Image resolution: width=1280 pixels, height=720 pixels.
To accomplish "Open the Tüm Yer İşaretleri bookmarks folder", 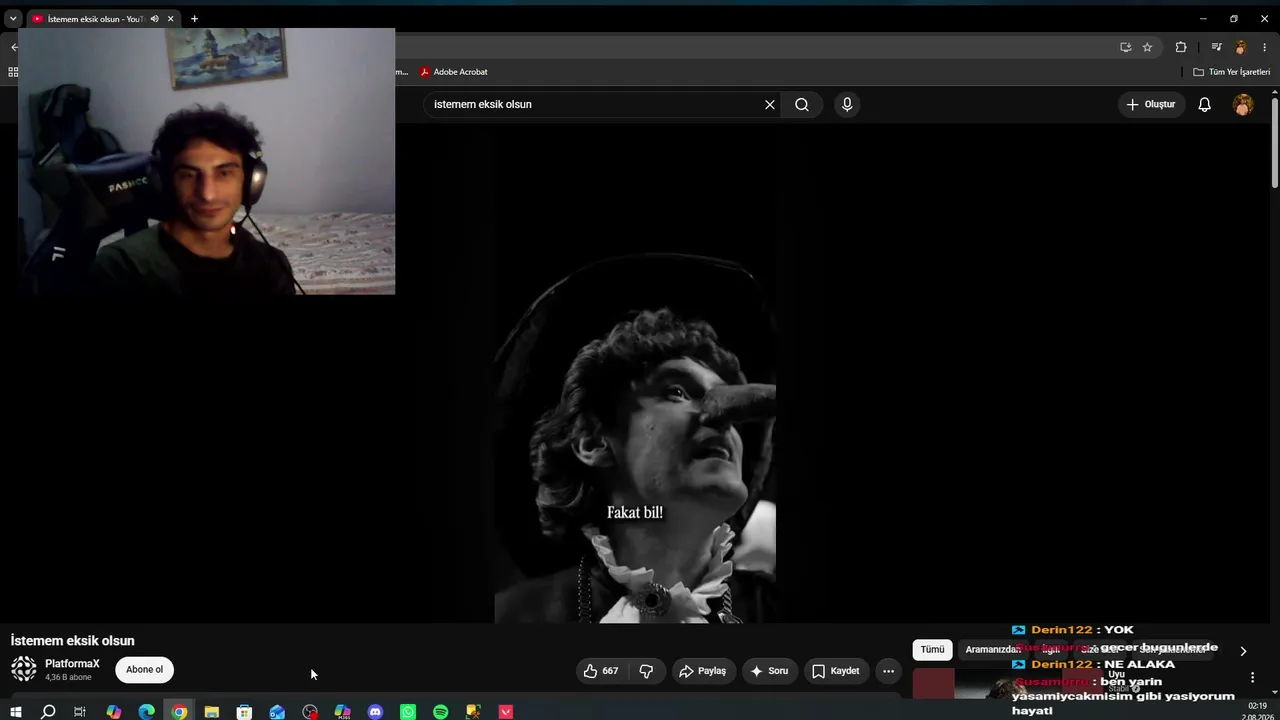I will (1232, 72).
